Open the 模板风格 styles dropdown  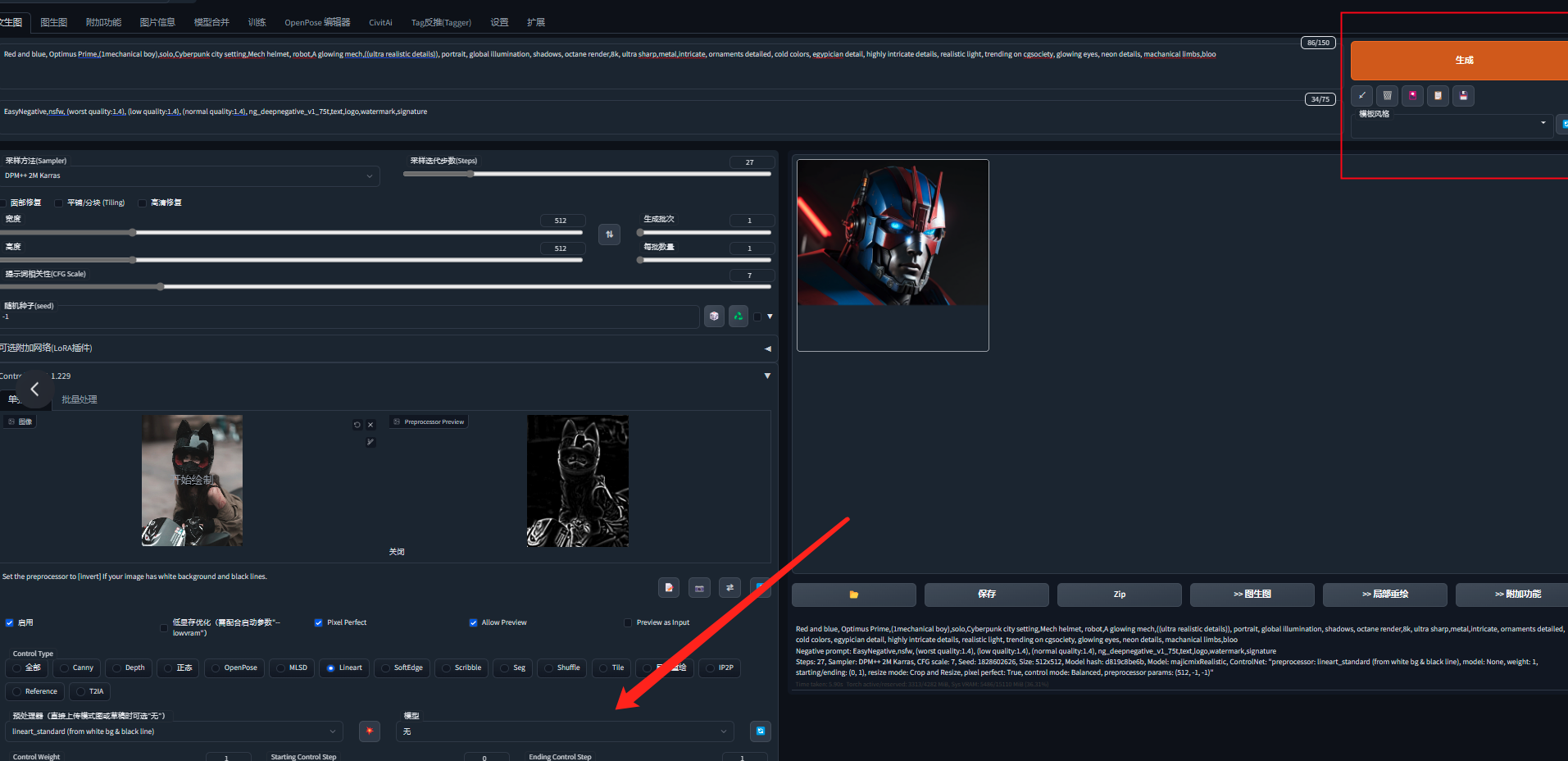pyautogui.click(x=1451, y=125)
